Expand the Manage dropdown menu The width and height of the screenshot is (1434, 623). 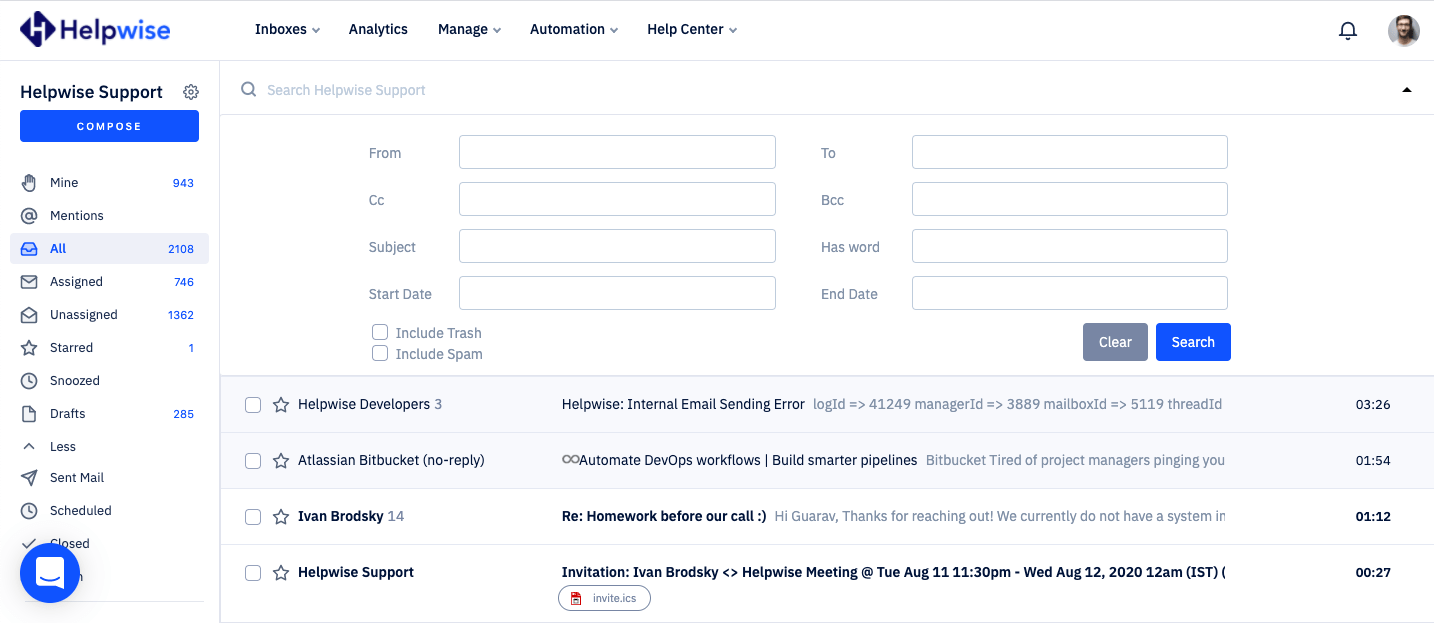[x=469, y=30]
